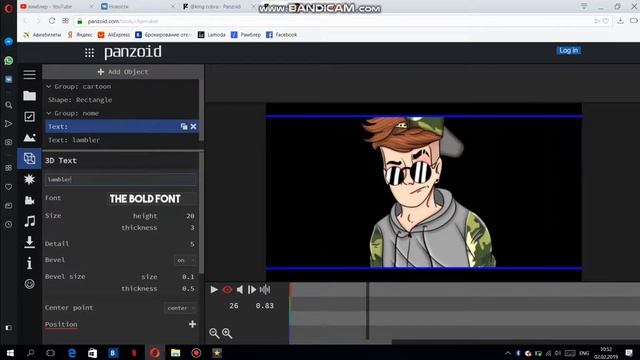Click the cartoon character preview canvas
640x360 pixels.
[424, 192]
